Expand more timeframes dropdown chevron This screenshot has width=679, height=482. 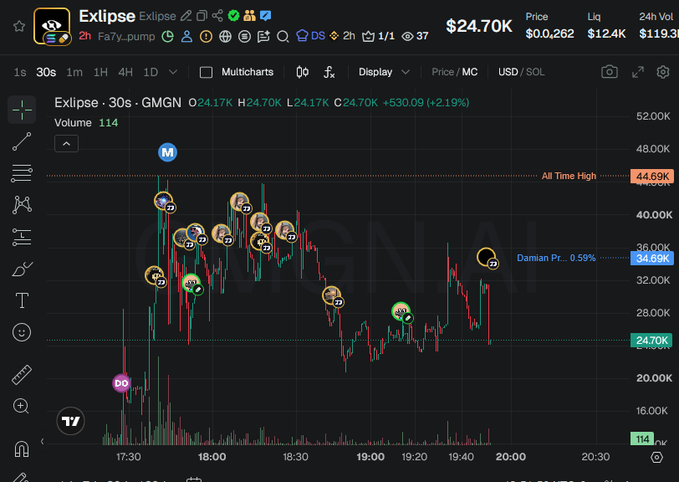point(173,72)
